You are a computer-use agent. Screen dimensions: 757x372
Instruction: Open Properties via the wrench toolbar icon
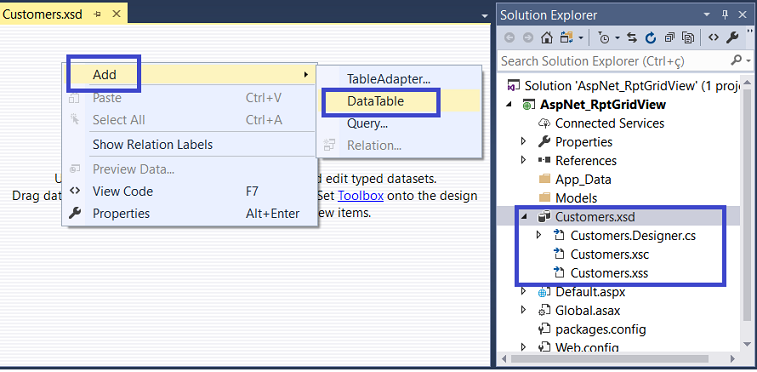(x=732, y=38)
